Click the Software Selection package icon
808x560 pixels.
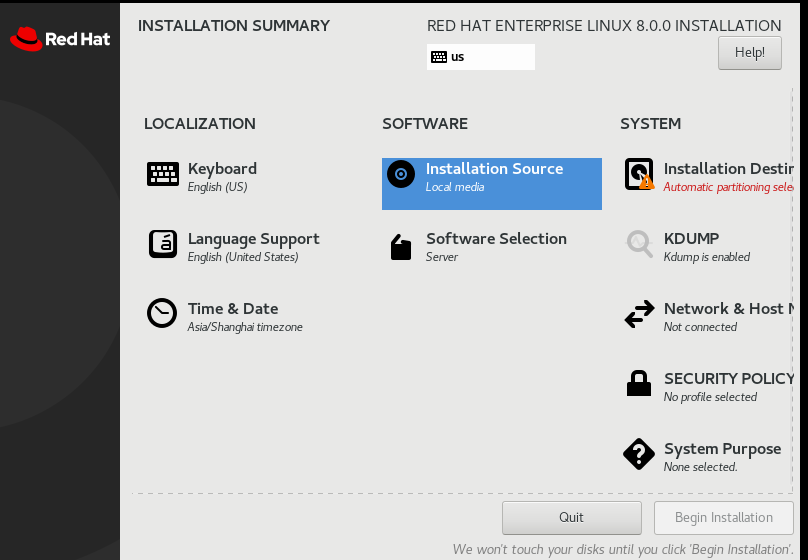click(401, 247)
